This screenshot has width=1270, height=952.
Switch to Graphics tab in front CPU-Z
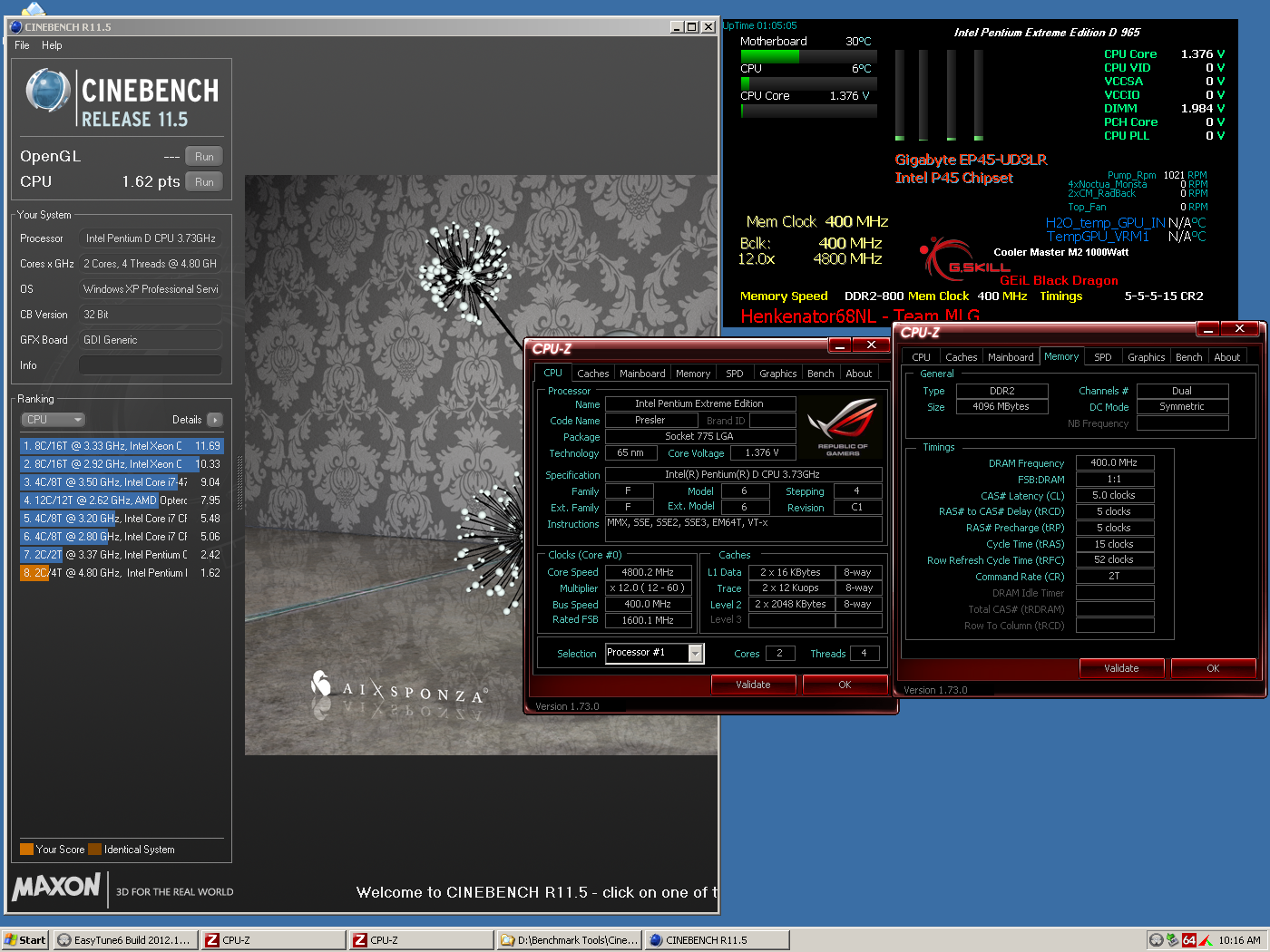[x=778, y=374]
